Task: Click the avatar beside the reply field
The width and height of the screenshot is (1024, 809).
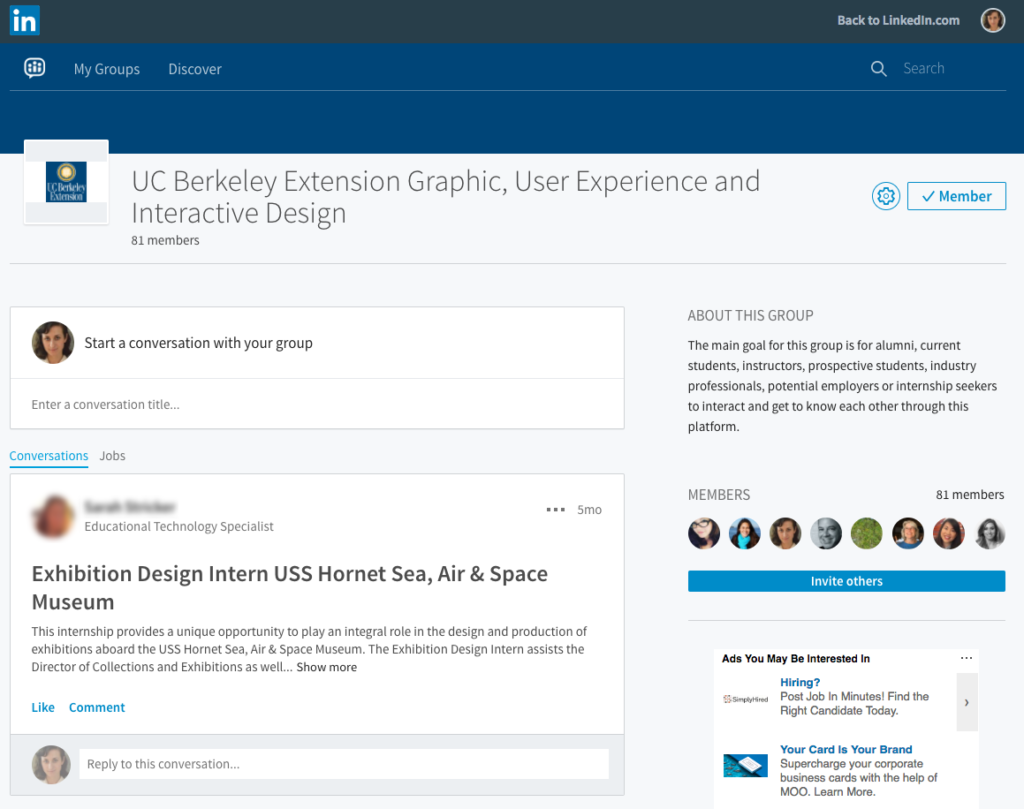Action: pos(51,764)
